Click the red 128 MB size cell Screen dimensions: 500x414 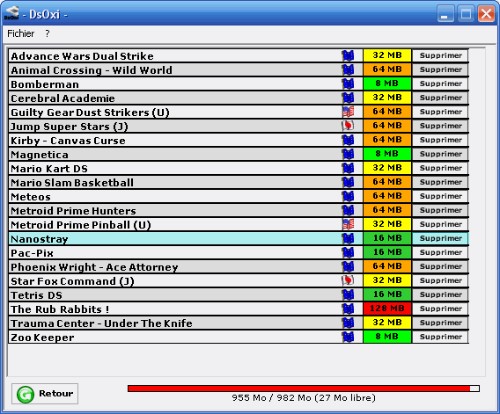[387, 309]
